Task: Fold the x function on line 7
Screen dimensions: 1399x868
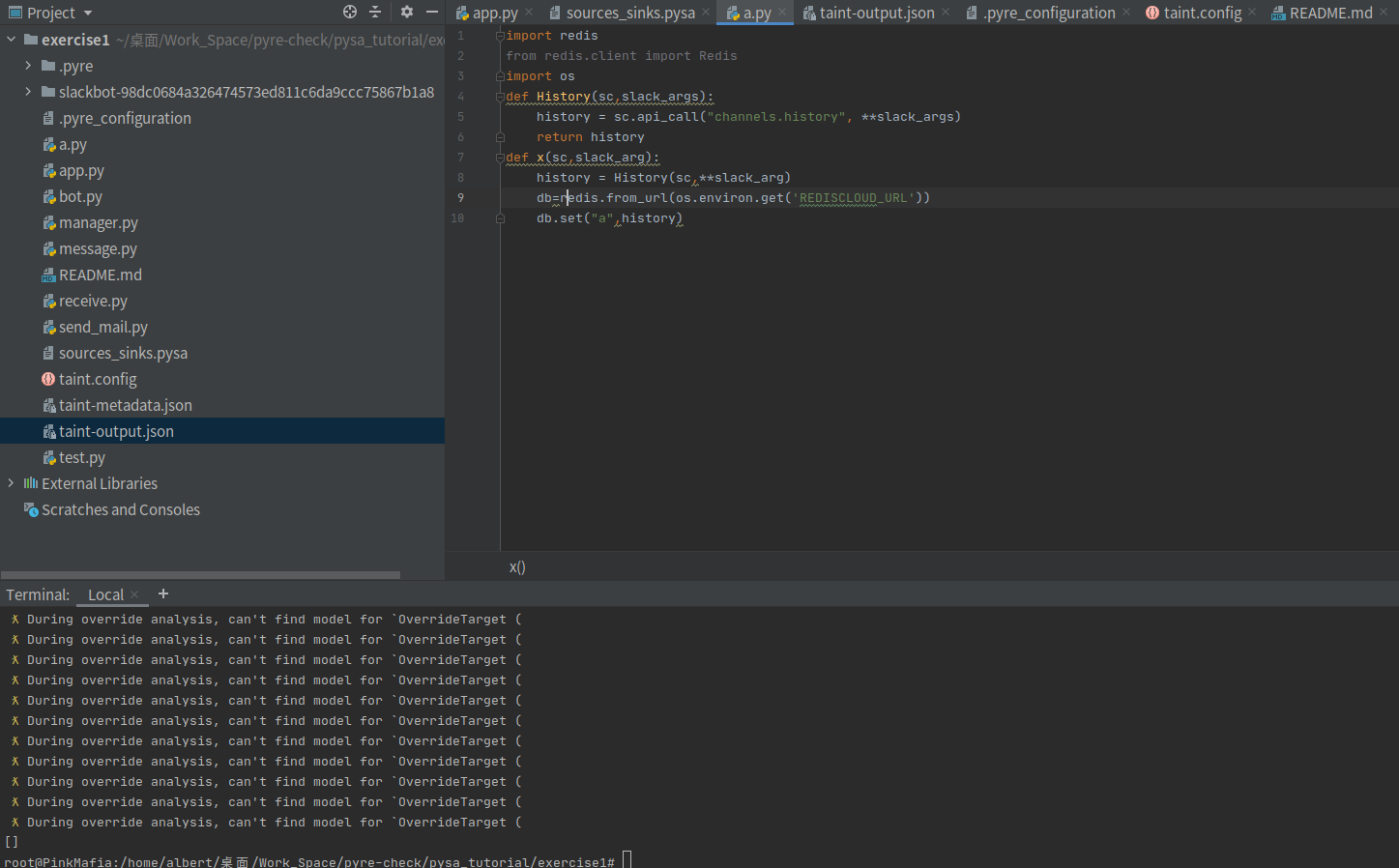Action: 499,157
